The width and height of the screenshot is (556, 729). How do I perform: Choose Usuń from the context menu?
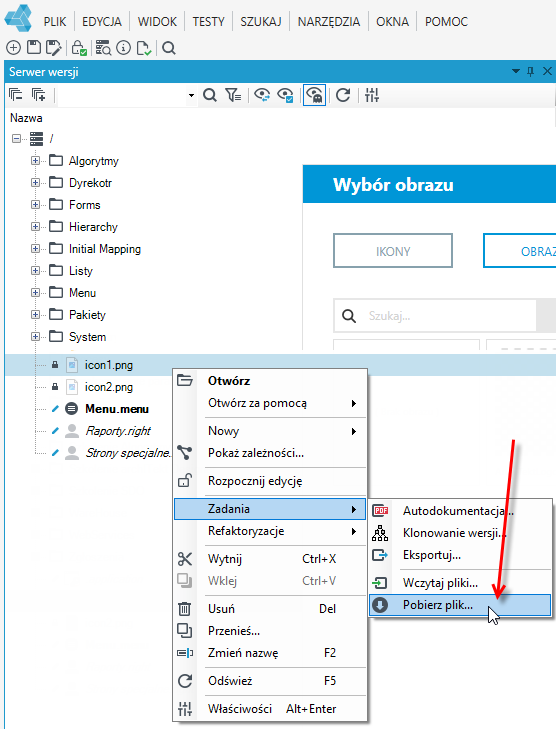(x=270, y=609)
